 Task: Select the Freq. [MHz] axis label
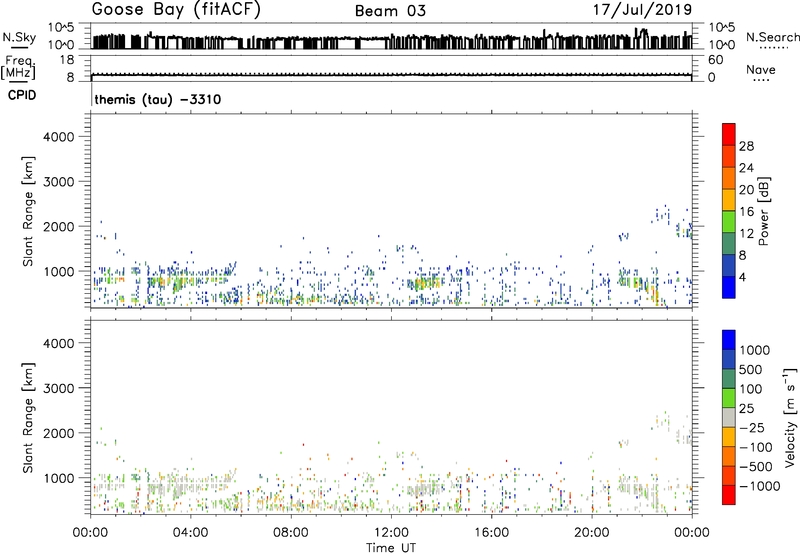point(18,67)
